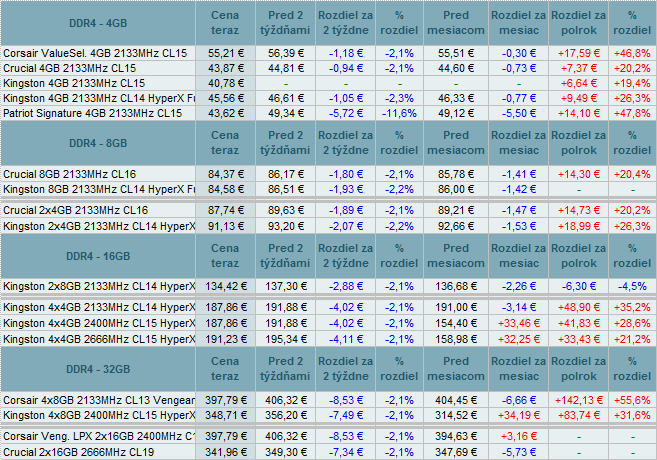
Task: Click the +14,10 € half-year difference
Action: [x=579, y=114]
